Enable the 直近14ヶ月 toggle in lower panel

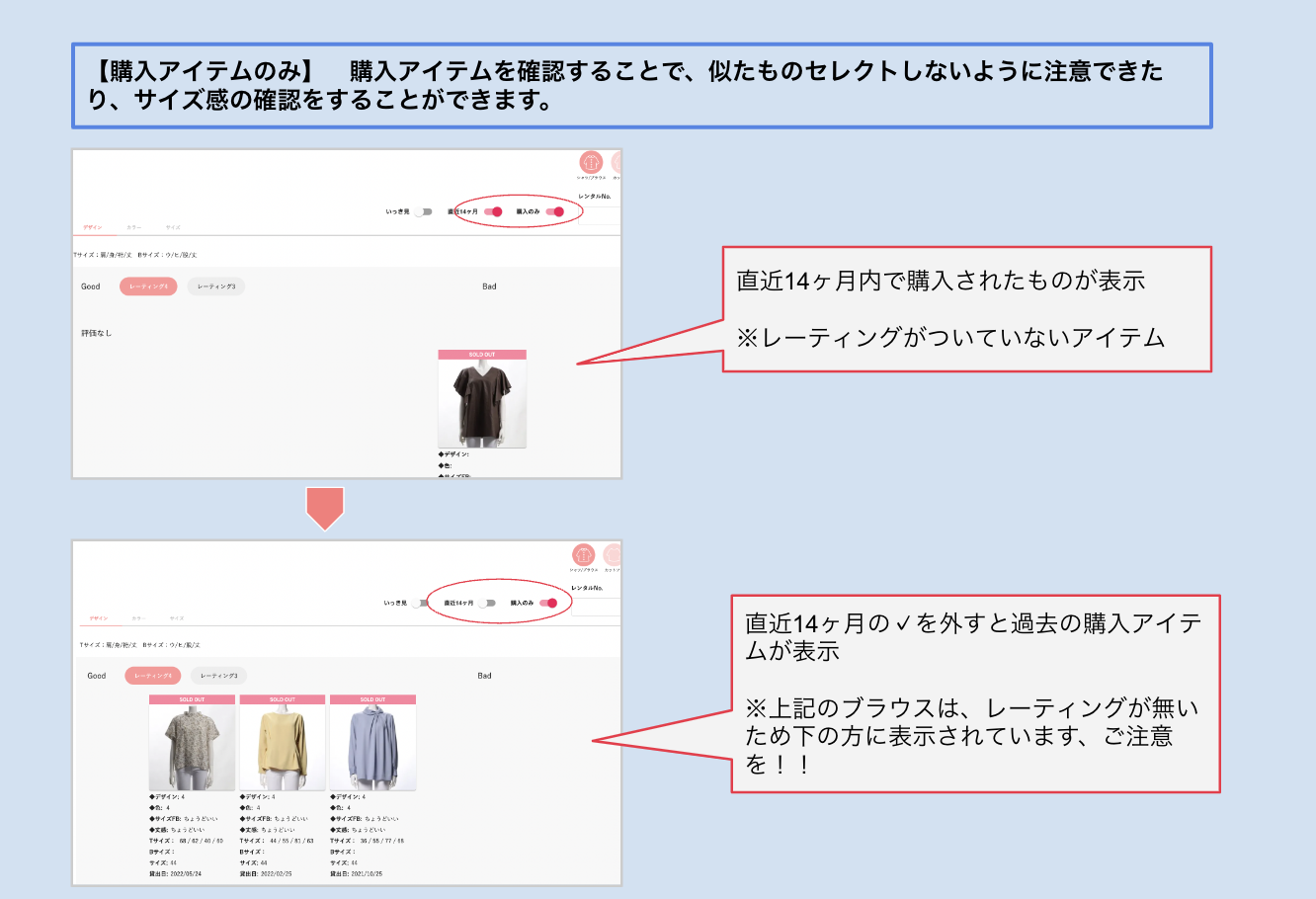coord(487,603)
